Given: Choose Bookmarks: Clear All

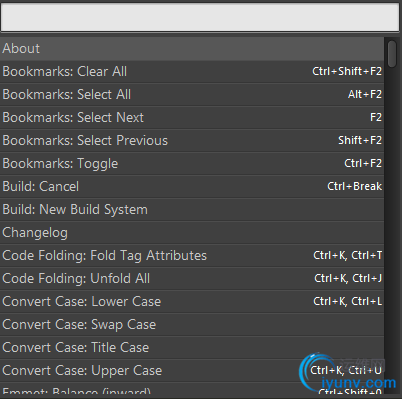Looking at the screenshot, I should click(x=192, y=72).
